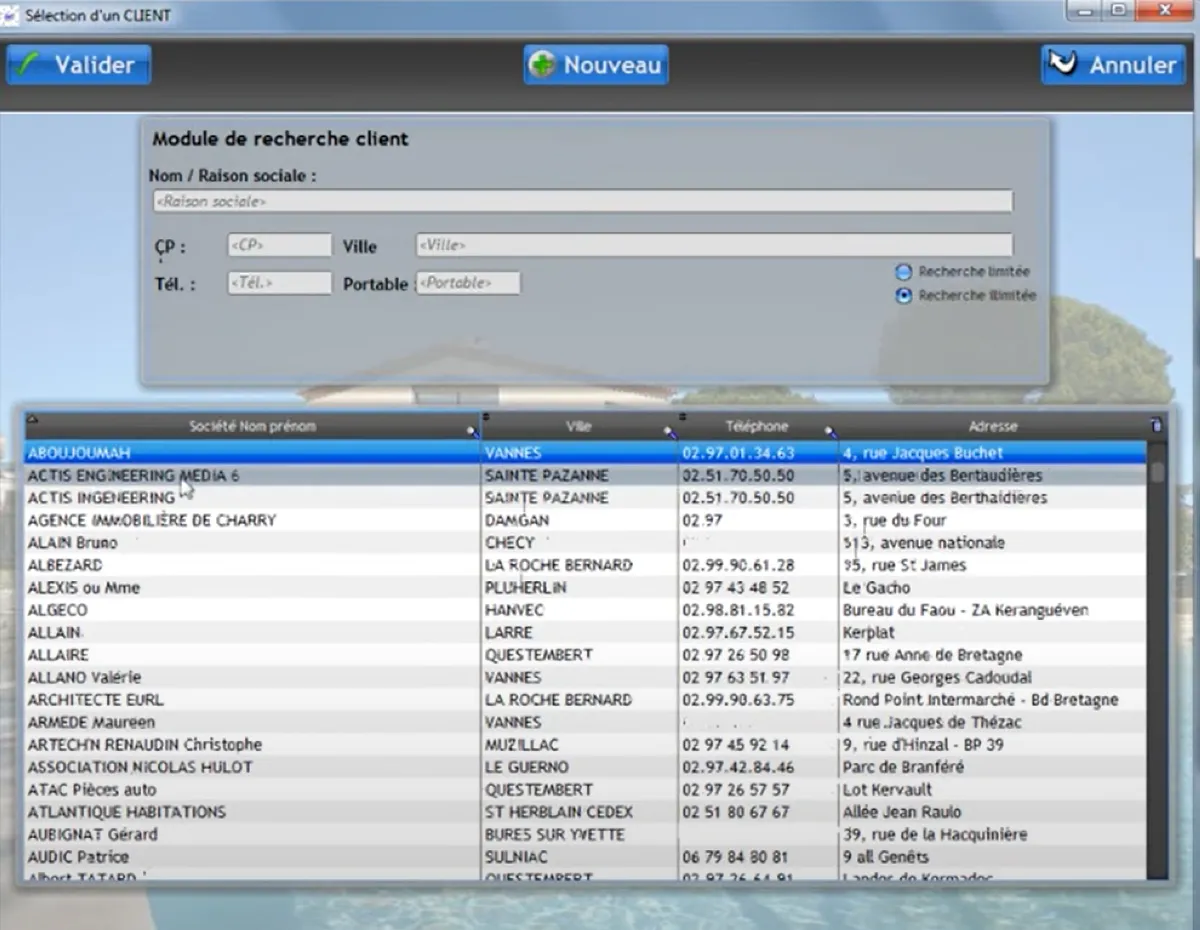Sort by Société Nom prénom column header
This screenshot has width=1200, height=930.
coord(252,426)
